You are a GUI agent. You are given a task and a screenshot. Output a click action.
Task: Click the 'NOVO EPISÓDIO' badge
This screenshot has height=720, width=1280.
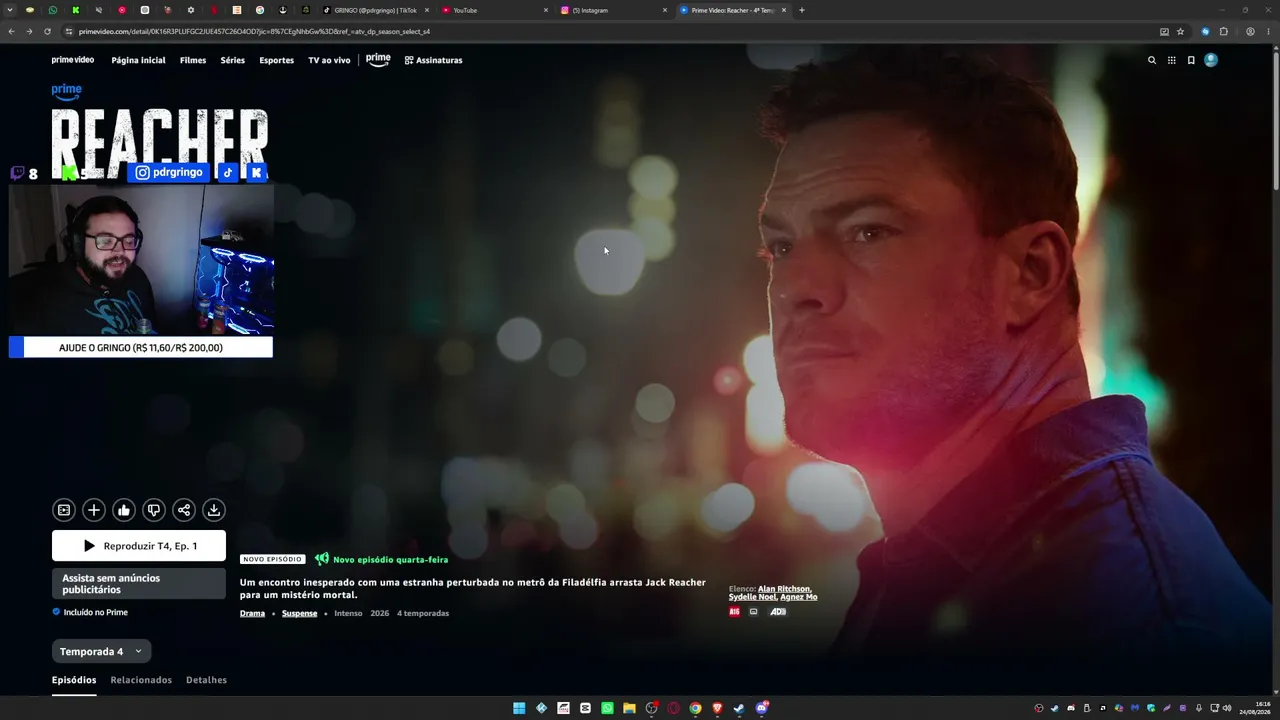click(273, 560)
